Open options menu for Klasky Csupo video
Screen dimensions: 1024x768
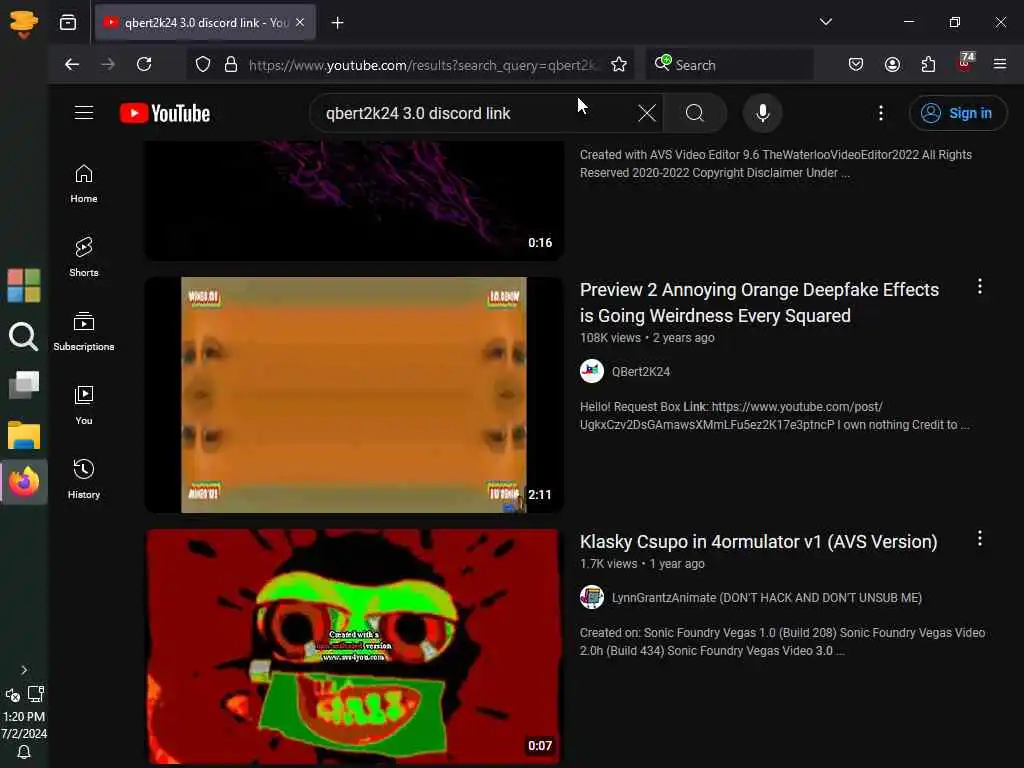tap(980, 538)
